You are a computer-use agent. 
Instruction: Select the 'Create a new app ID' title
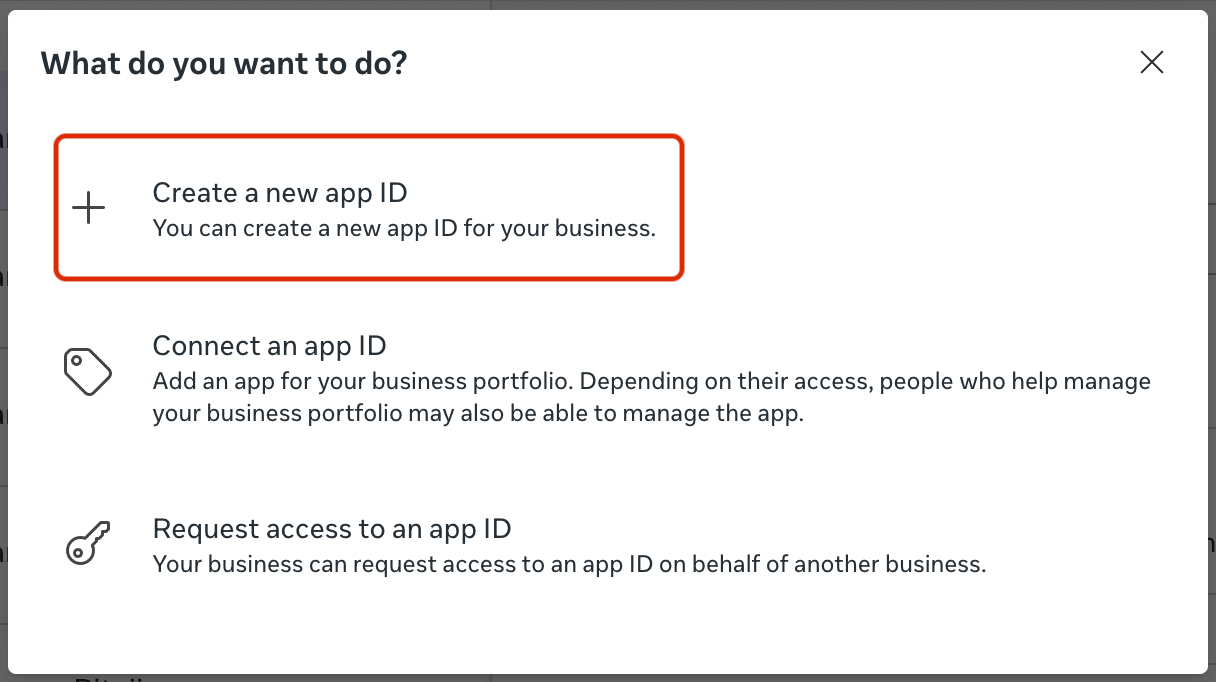click(280, 192)
